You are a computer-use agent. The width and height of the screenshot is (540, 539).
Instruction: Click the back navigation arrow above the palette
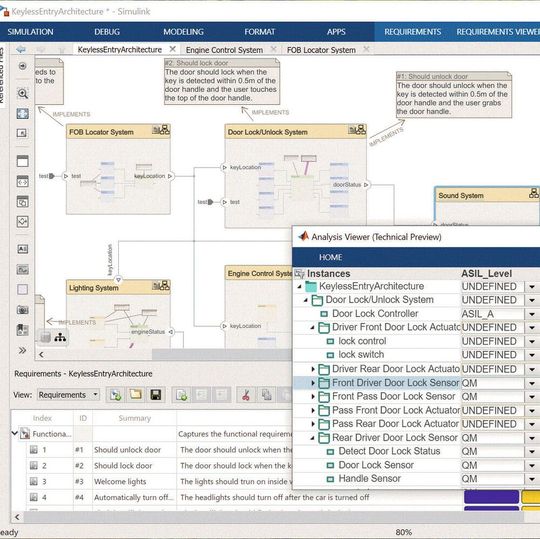pos(21,49)
